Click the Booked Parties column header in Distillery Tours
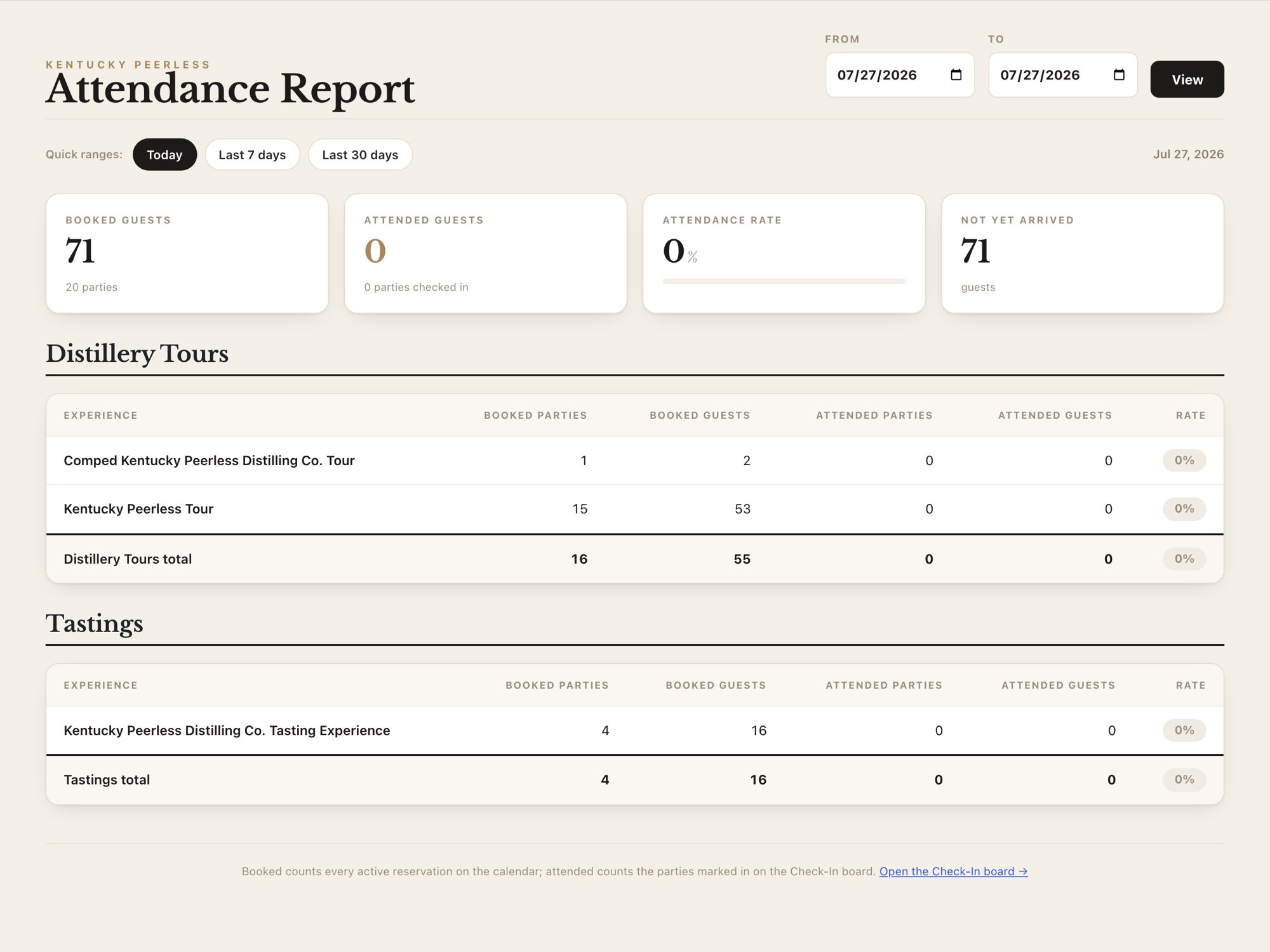Image resolution: width=1270 pixels, height=952 pixels. (535, 415)
